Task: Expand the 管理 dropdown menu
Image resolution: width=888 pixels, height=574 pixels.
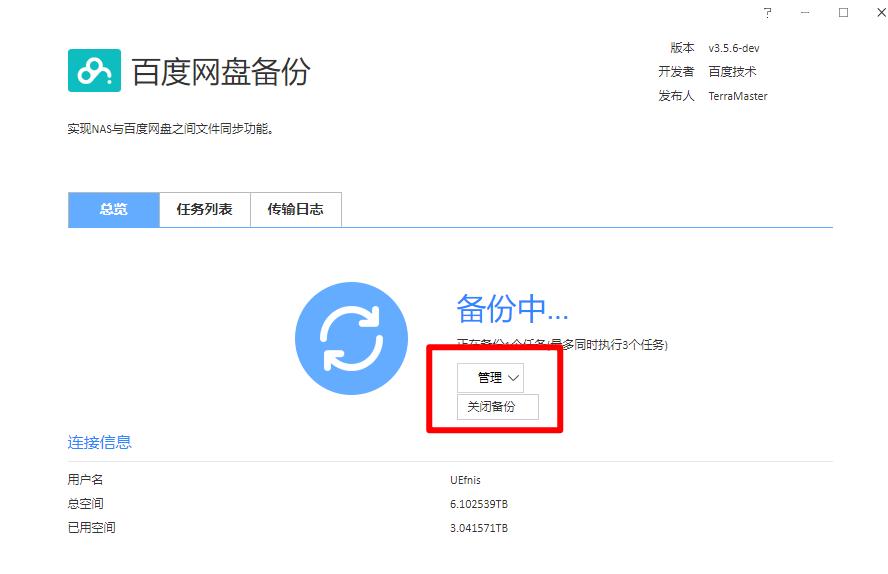Action: [490, 378]
